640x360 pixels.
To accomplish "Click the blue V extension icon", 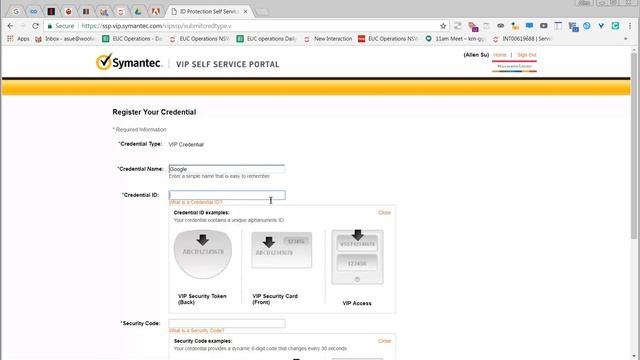I will pos(601,26).
